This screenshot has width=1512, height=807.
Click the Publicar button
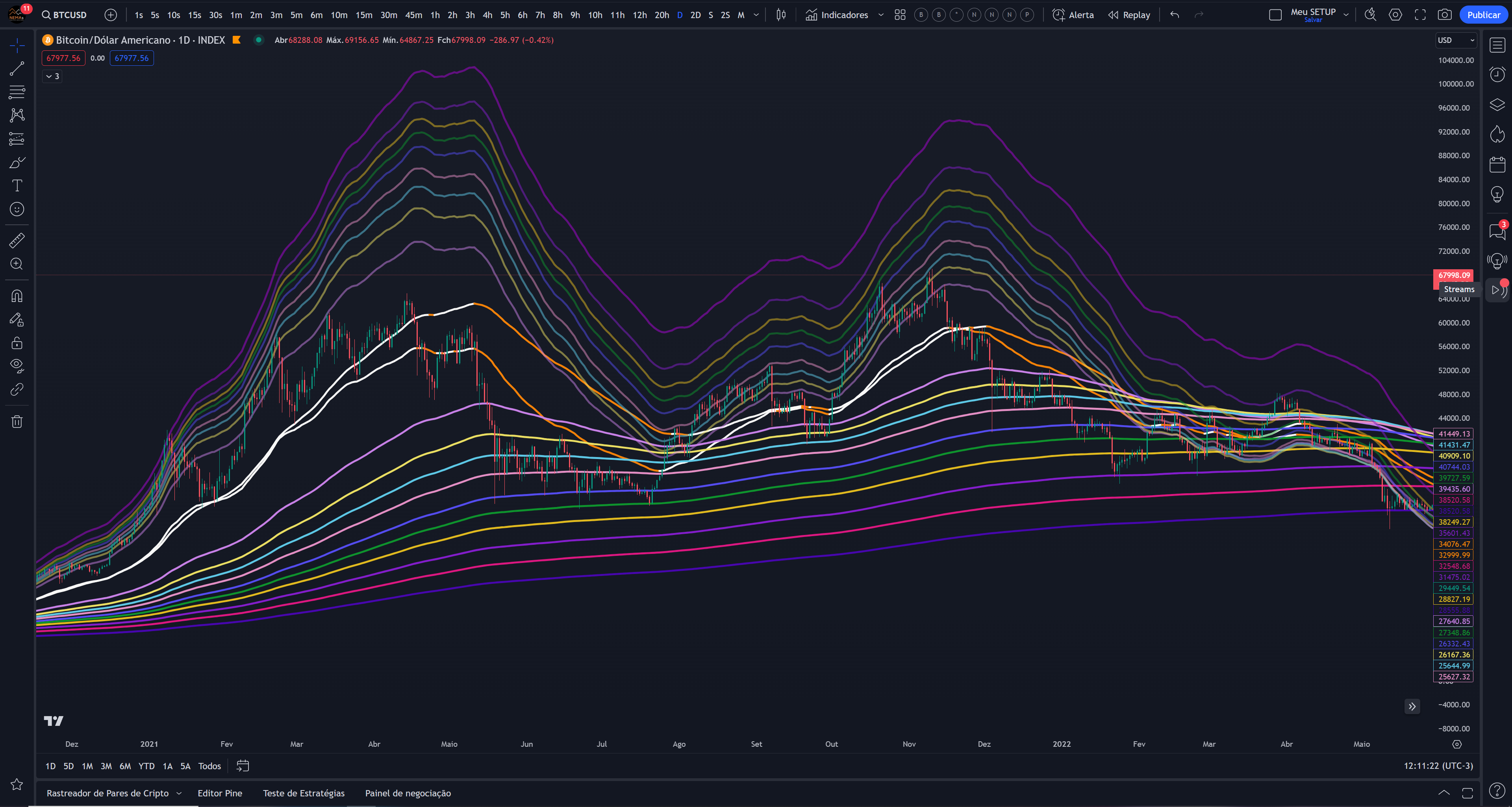click(1483, 15)
